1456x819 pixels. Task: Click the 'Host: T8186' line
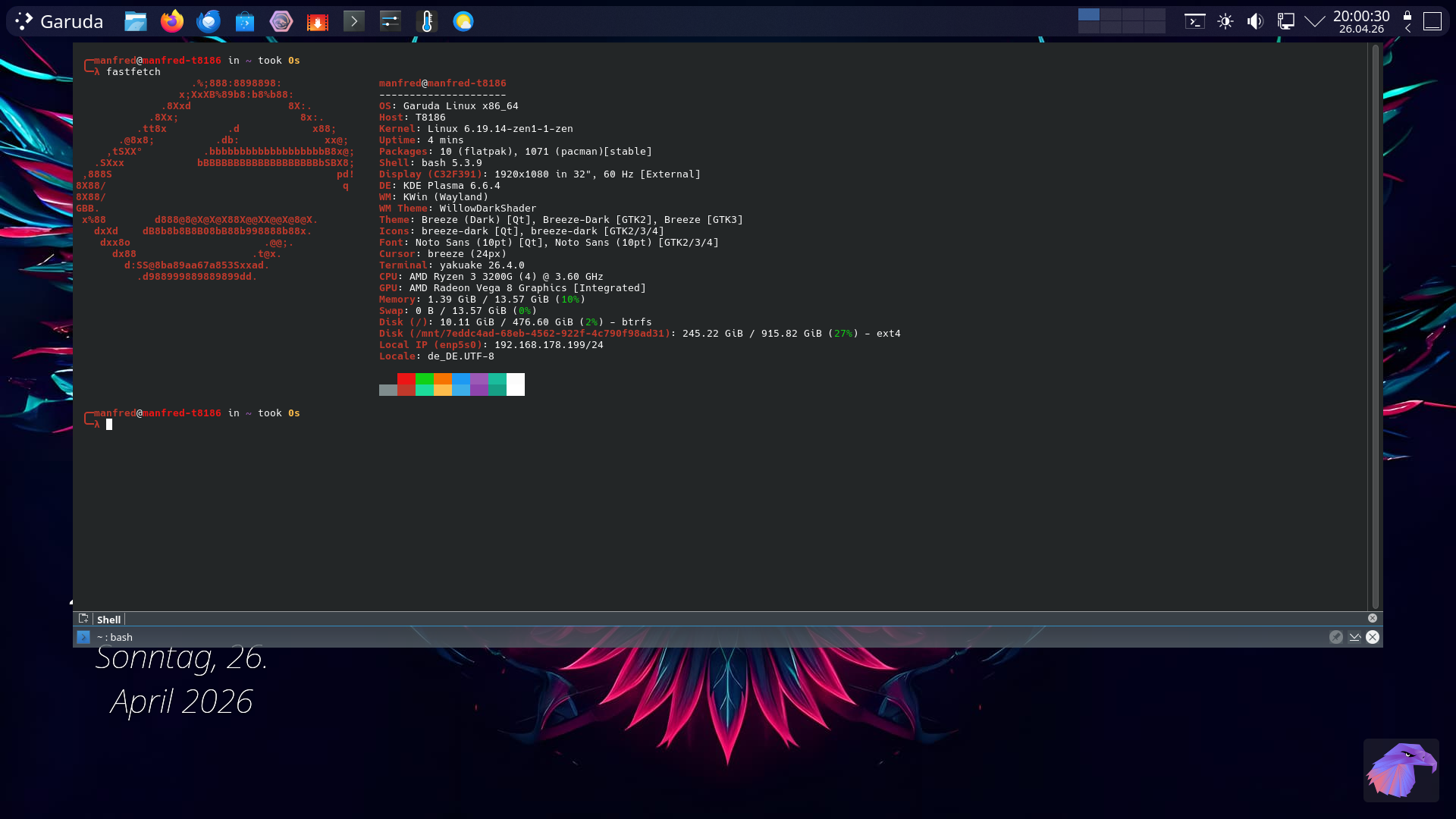(413, 118)
